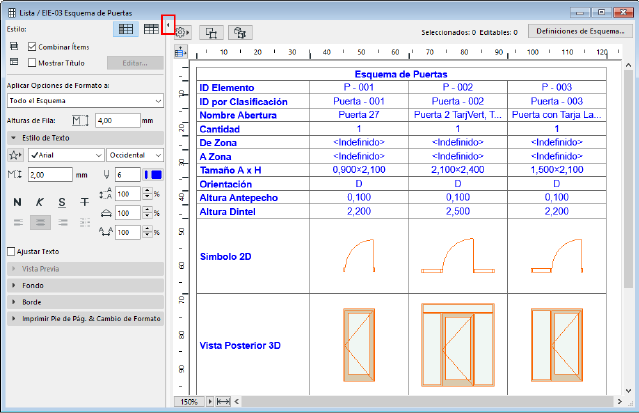Image resolution: width=639 pixels, height=413 pixels.
Task: Collapse the left format panel arrow
Action: click(x=168, y=23)
